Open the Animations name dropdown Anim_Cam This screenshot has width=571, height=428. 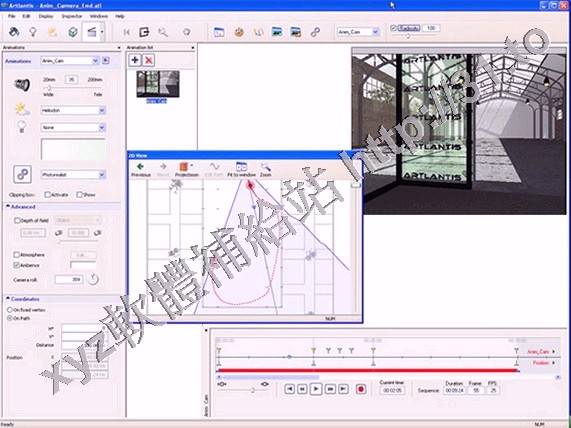point(70,61)
